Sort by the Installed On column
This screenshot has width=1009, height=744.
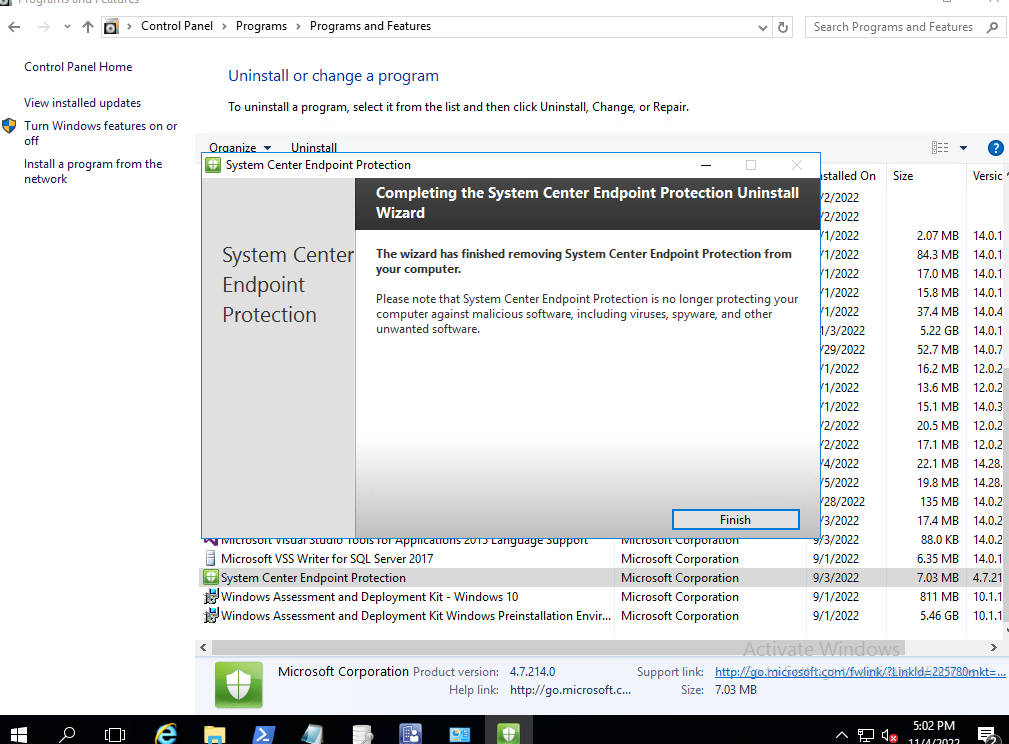pyautogui.click(x=848, y=176)
